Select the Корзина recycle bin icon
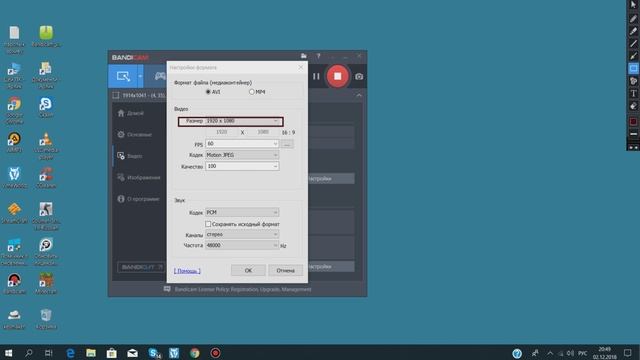The image size is (640, 360). click(x=46, y=319)
